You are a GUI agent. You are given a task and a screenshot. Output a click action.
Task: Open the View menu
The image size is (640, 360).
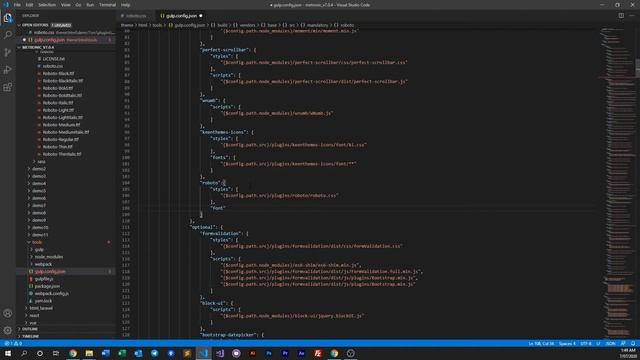point(65,5)
